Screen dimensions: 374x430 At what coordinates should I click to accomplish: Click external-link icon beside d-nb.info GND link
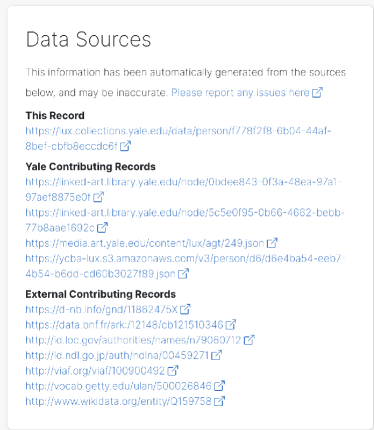pyautogui.click(x=185, y=309)
